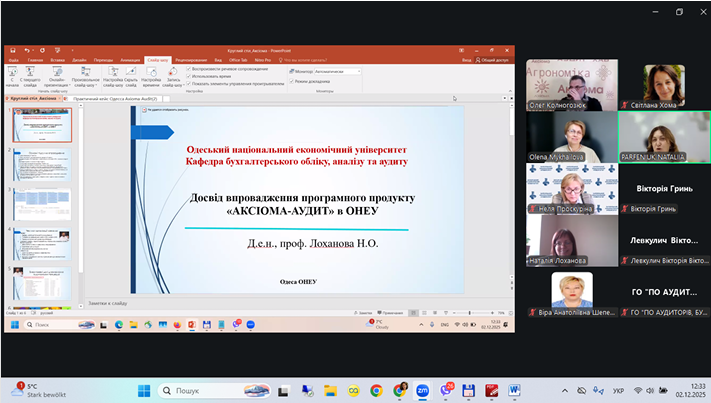Click the Пошук search box on taskbar

(x=214, y=390)
